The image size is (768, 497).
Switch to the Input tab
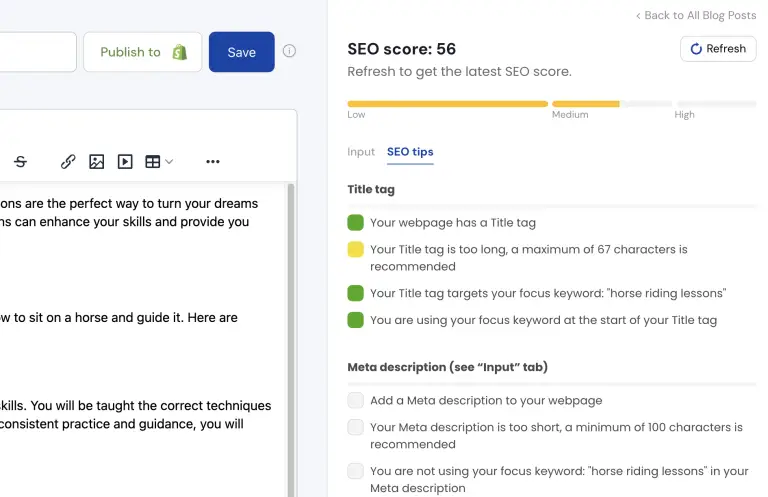361,152
